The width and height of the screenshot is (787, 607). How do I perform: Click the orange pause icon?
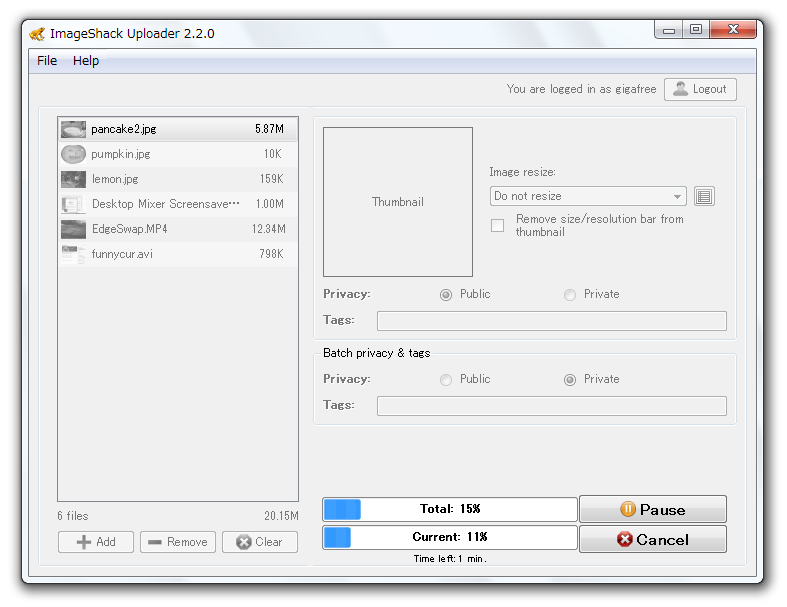[628, 509]
